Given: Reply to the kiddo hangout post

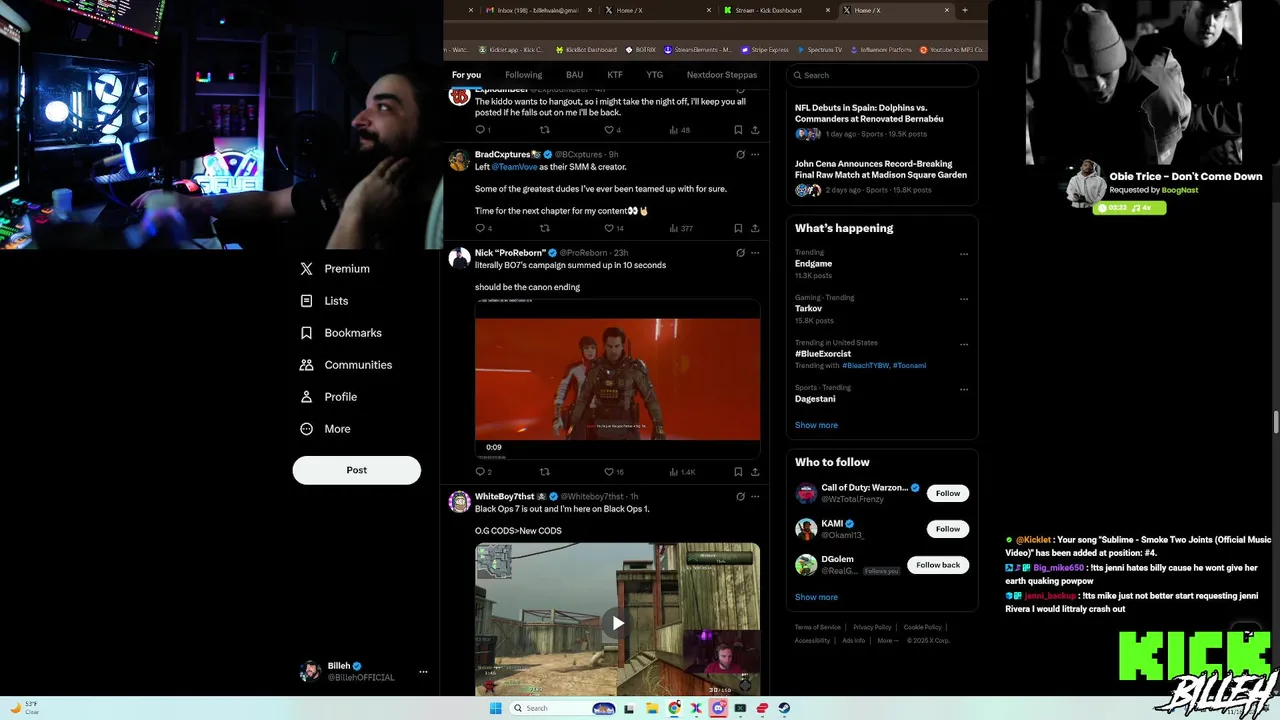Looking at the screenshot, I should click(x=480, y=130).
